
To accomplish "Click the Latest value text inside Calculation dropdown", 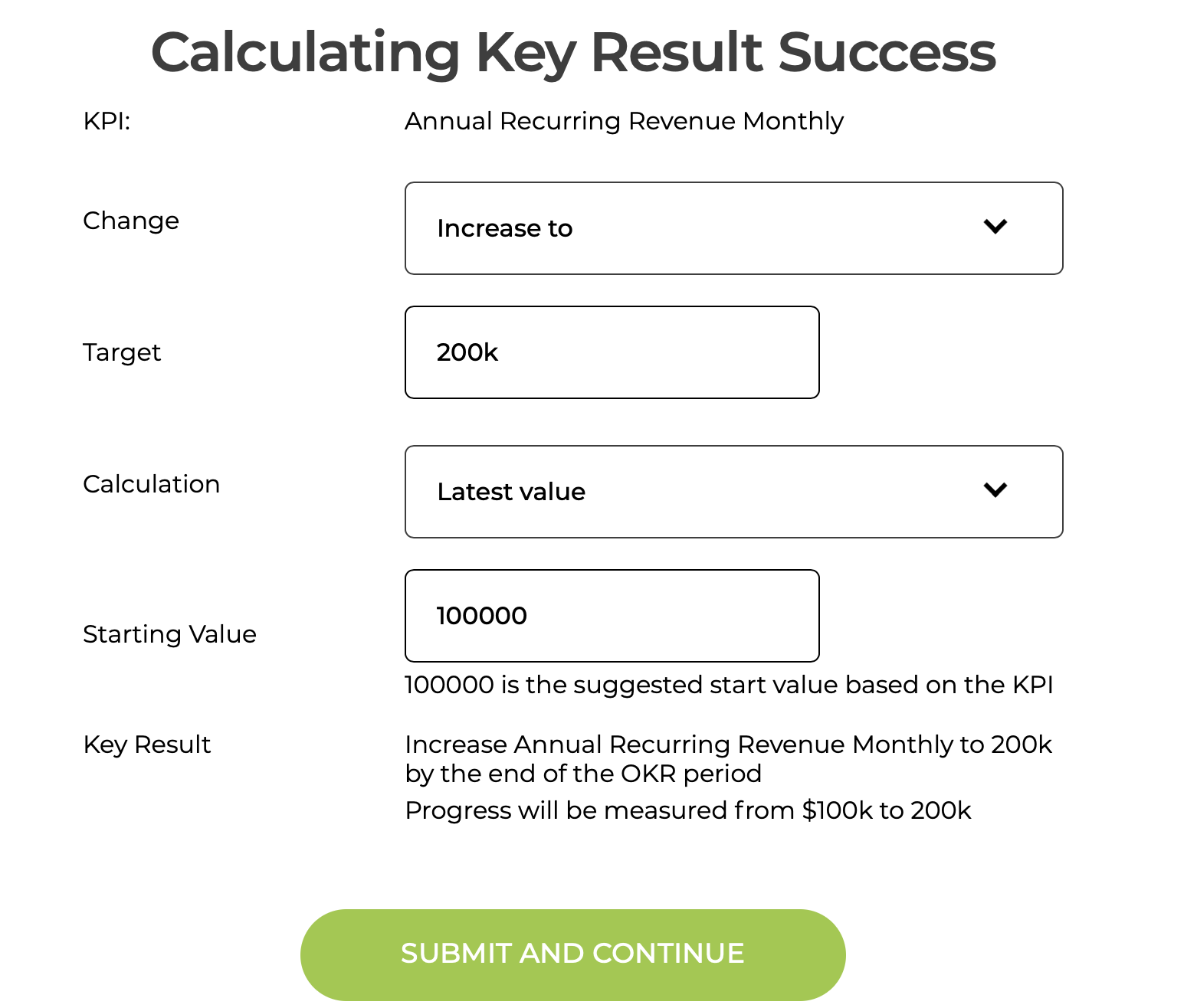I will (511, 492).
